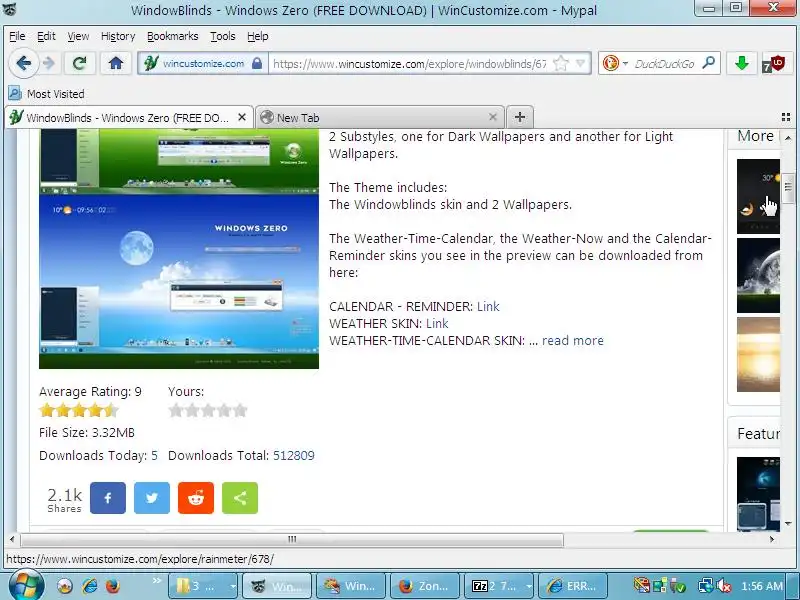
Task: Click the browser Back arrow button
Action: pos(23,63)
